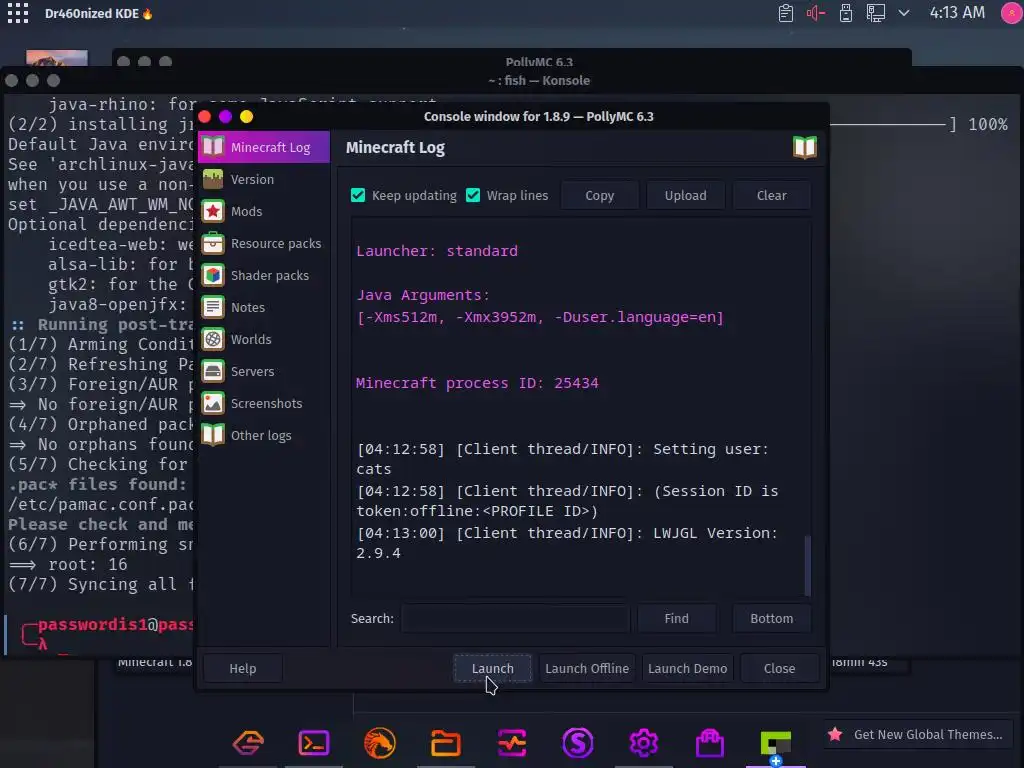Open the clipboard tray icon
Screen dimensions: 1024x768
786,13
